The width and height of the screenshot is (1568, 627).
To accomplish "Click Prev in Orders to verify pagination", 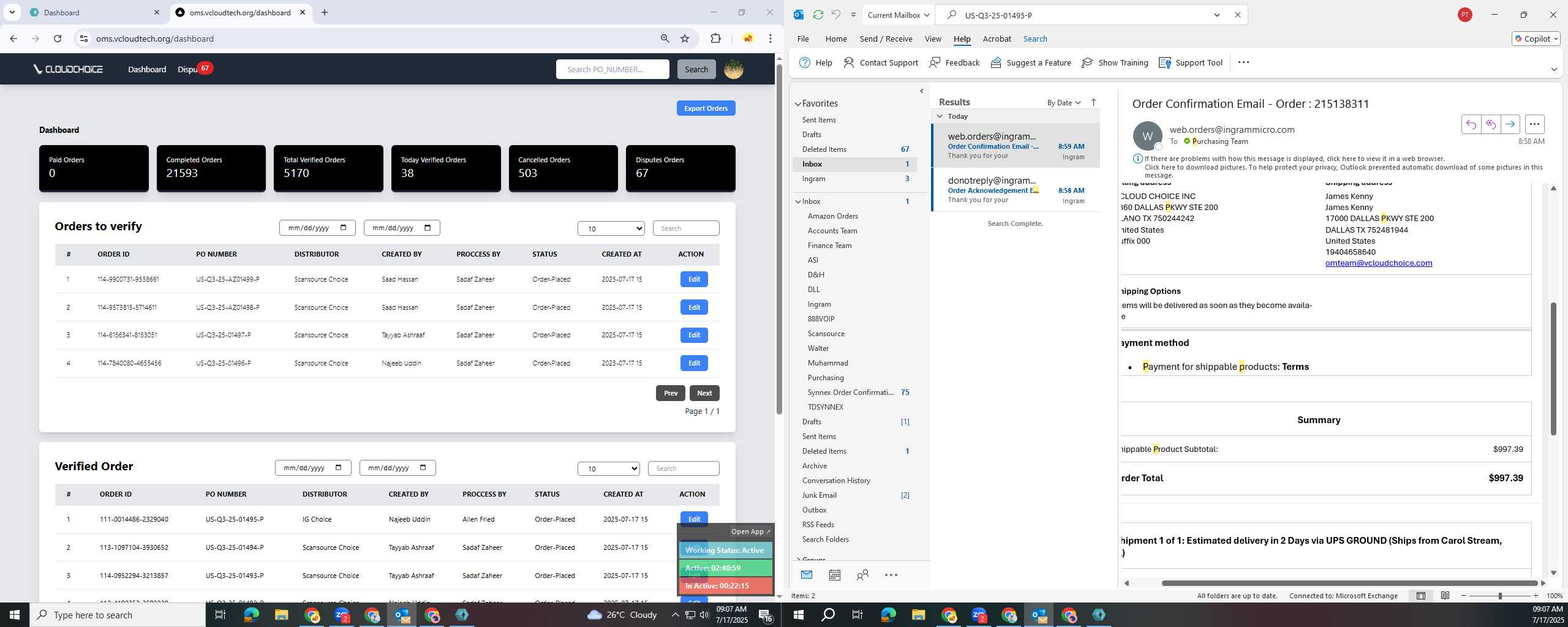I will (x=670, y=393).
